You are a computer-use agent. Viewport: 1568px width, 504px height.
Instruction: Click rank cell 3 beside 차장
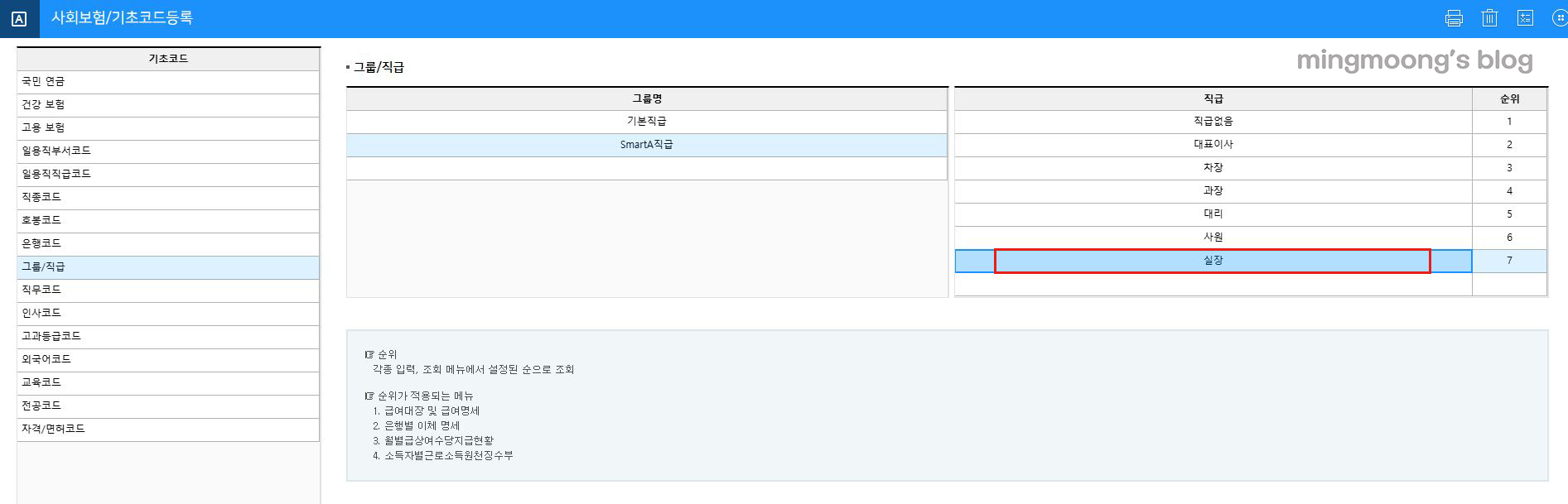(x=1509, y=168)
